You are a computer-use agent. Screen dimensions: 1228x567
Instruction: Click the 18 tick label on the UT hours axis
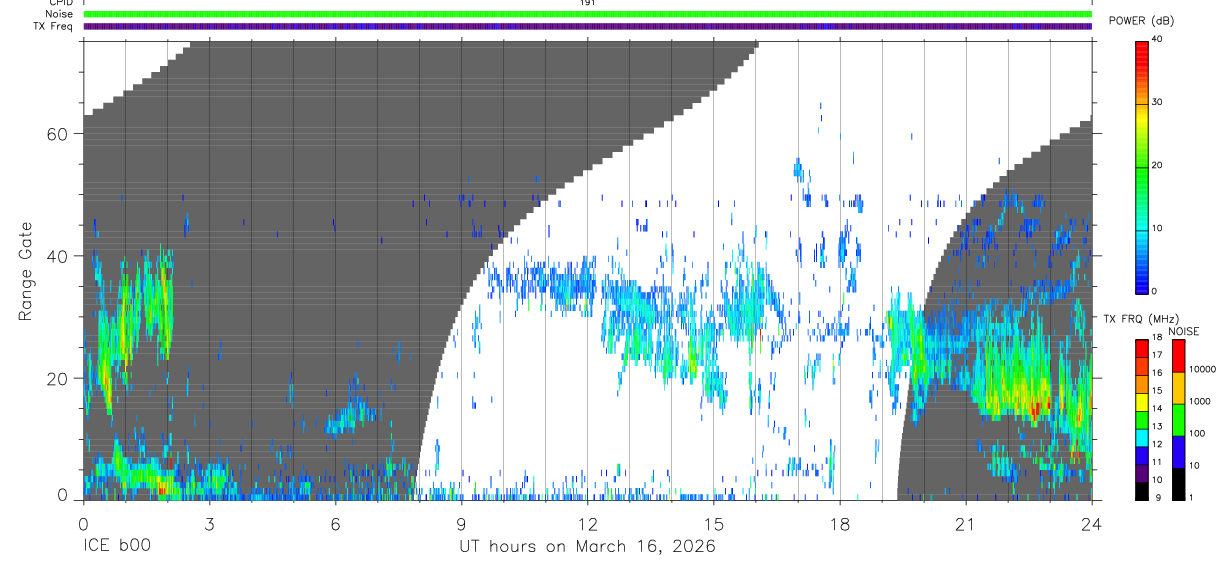point(840,524)
